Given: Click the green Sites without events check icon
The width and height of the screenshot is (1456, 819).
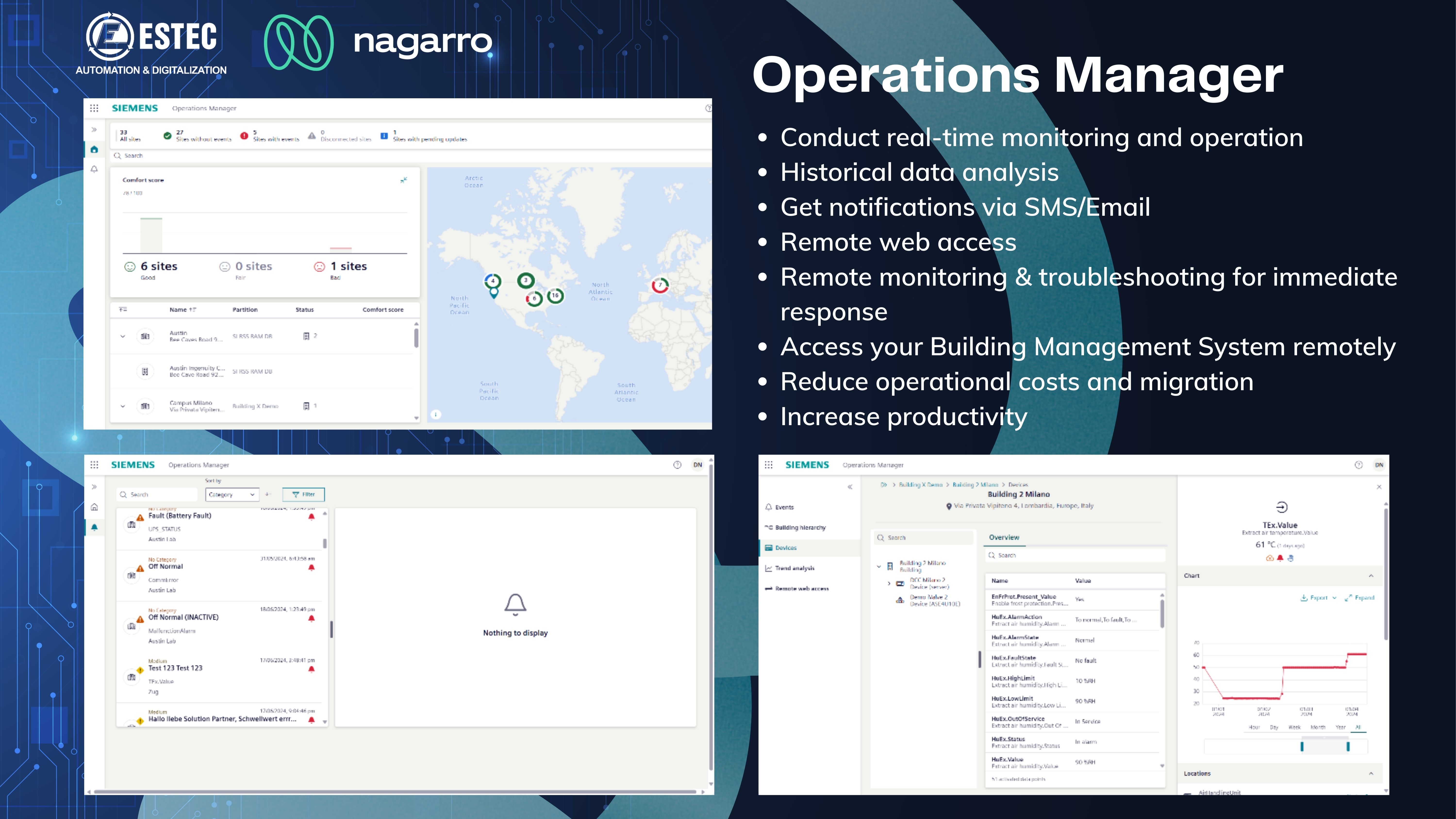Looking at the screenshot, I should click(x=167, y=136).
